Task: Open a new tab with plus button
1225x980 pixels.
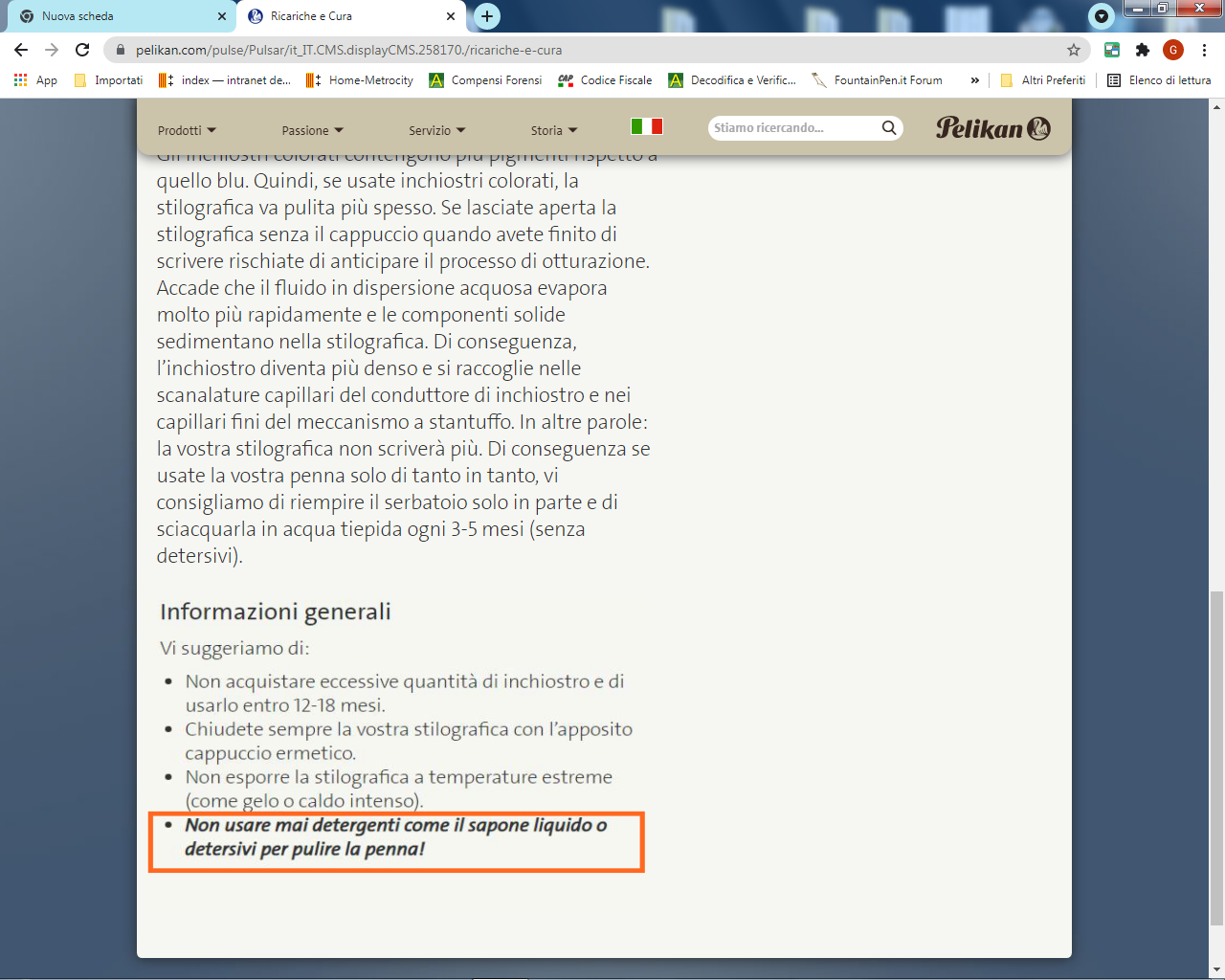Action: click(x=487, y=16)
